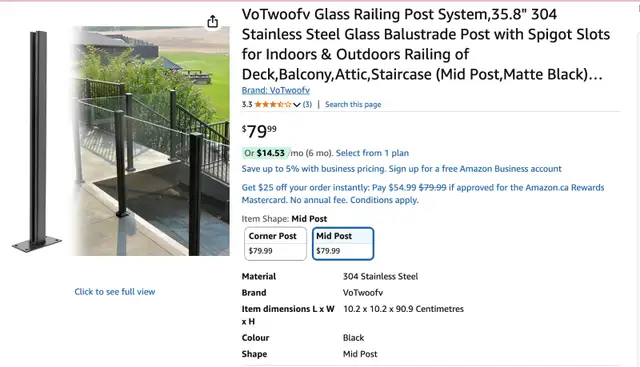Click the 3.3 rating number
This screenshot has height=367, width=640.
(x=247, y=105)
